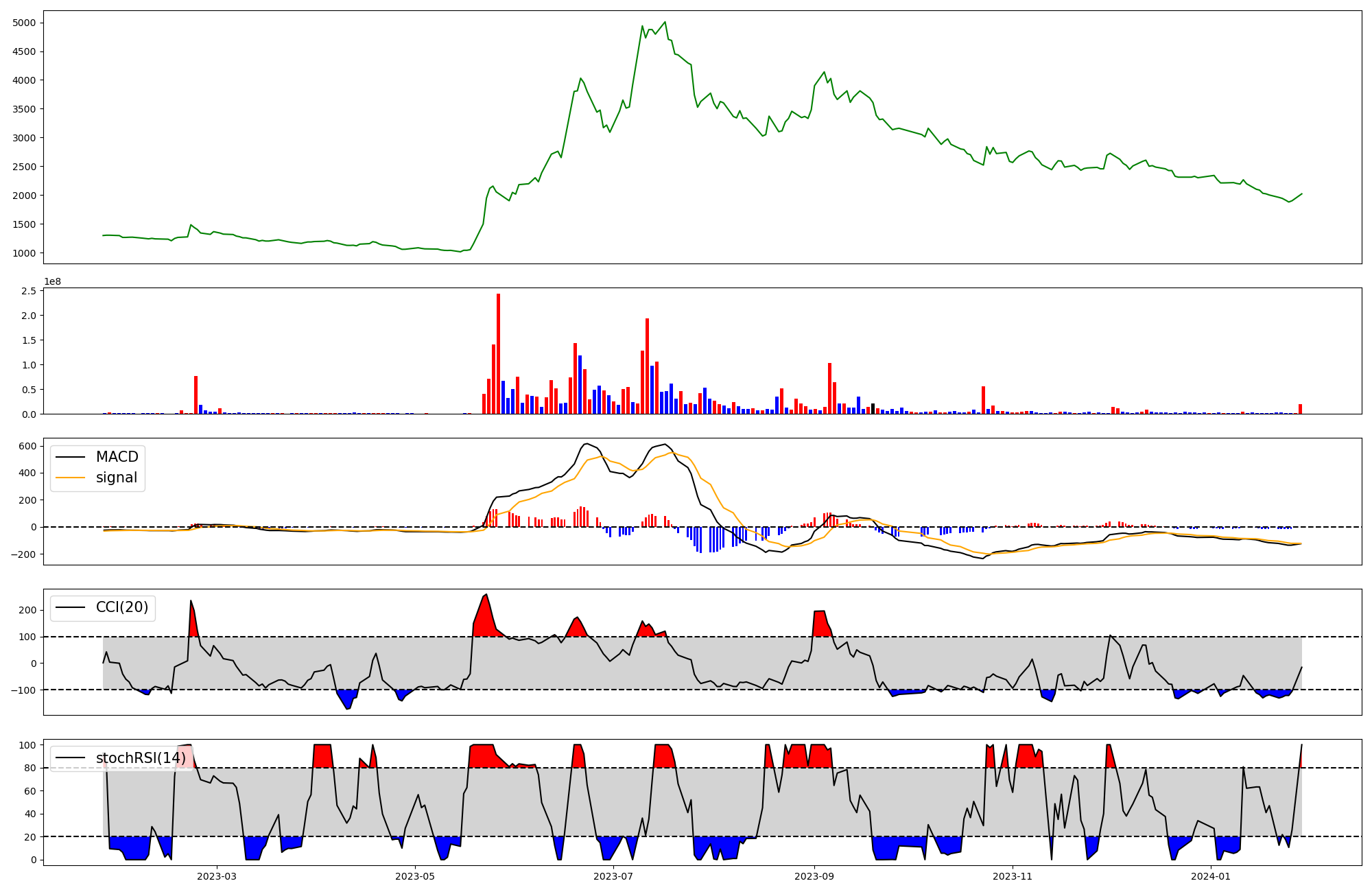1372x892 pixels.
Task: Click the 2023-05 x-axis date label
Action: click(414, 876)
